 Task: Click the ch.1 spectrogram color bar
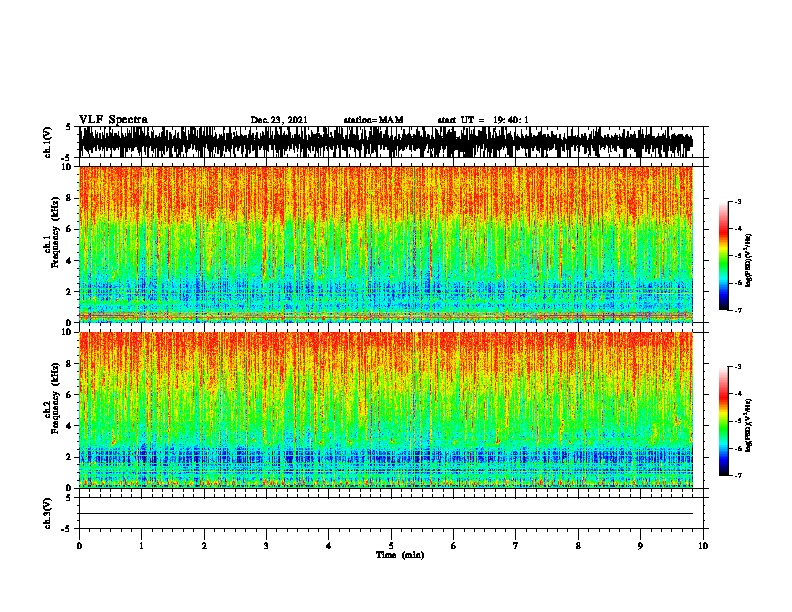tap(724, 256)
